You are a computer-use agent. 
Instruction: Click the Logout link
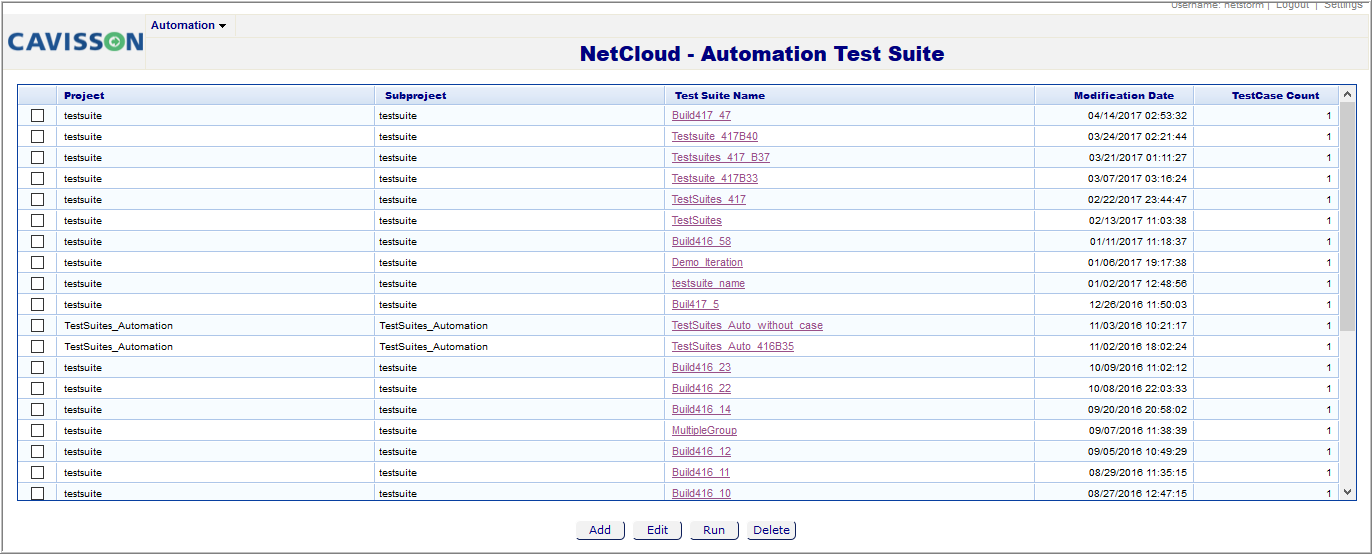[x=1292, y=5]
